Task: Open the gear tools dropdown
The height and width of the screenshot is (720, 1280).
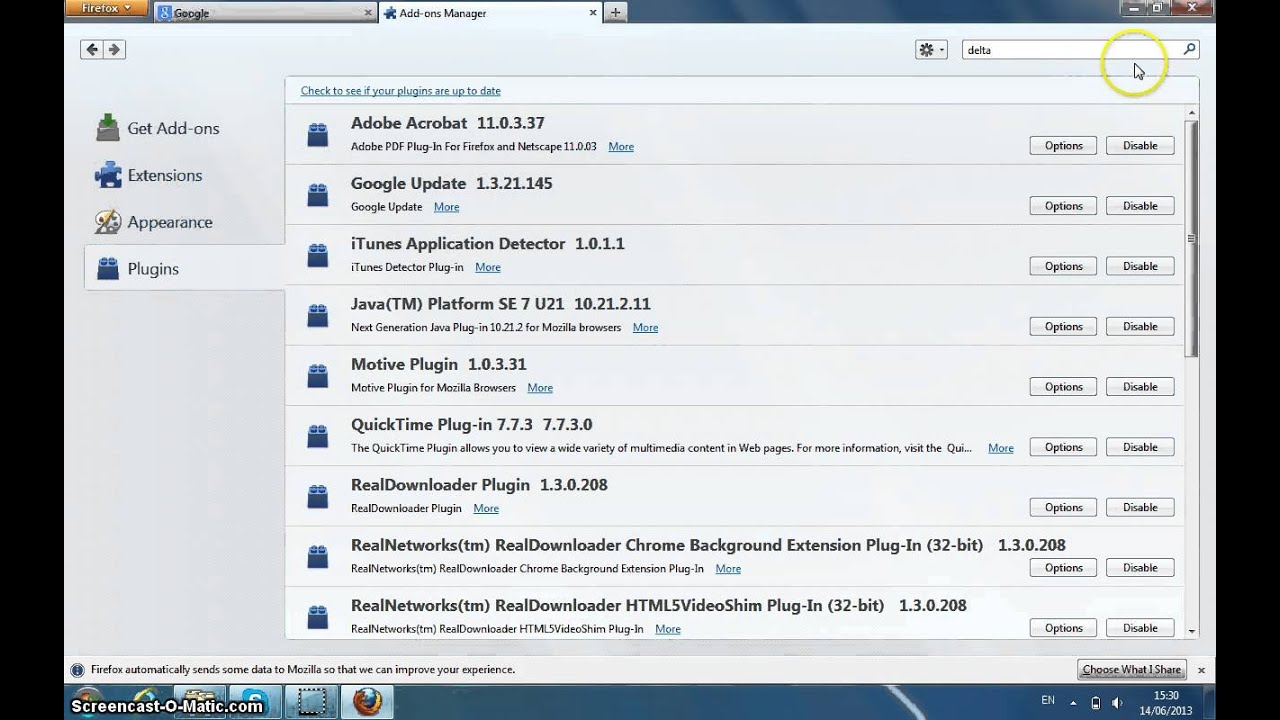Action: (931, 49)
